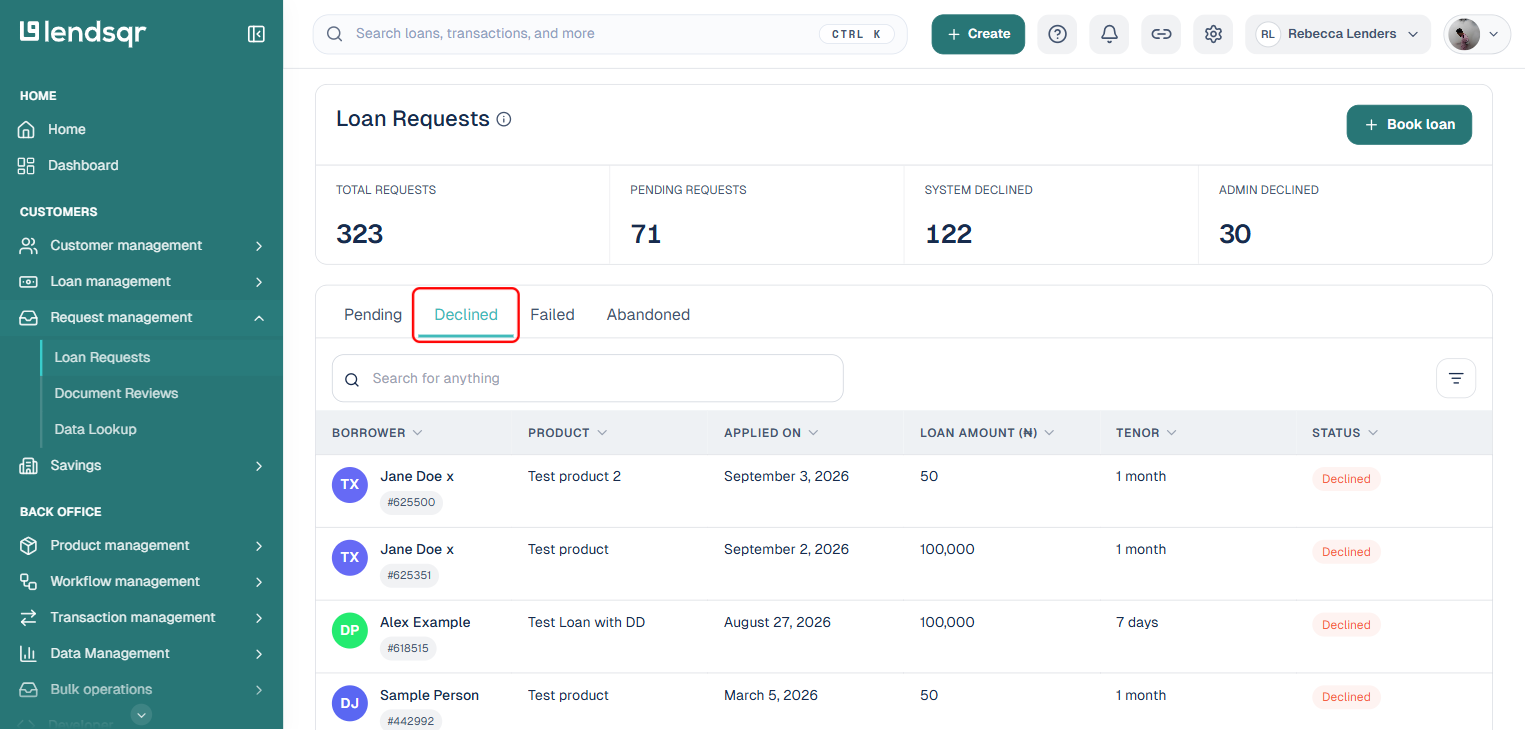The width and height of the screenshot is (1535, 730).
Task: Open the LOAN AMOUNT column dropdown
Action: [1048, 433]
